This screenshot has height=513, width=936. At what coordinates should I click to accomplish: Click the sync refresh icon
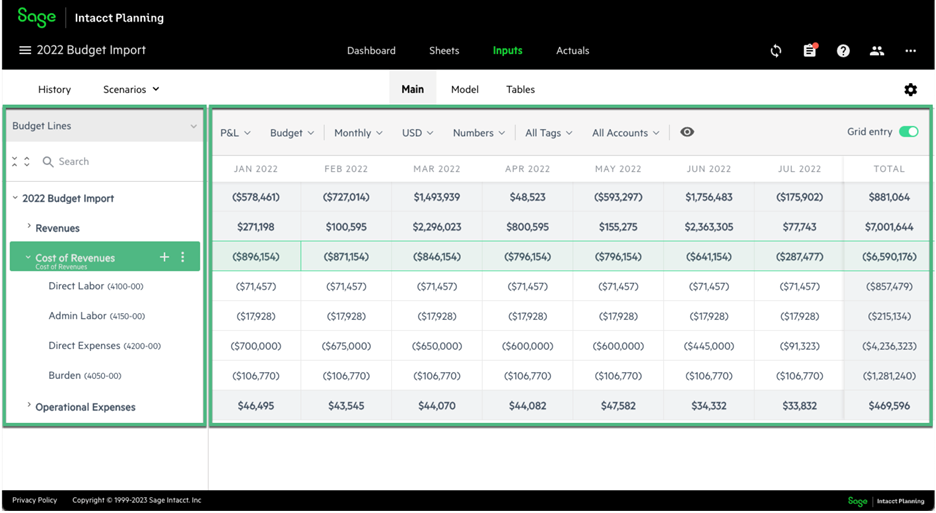point(775,51)
